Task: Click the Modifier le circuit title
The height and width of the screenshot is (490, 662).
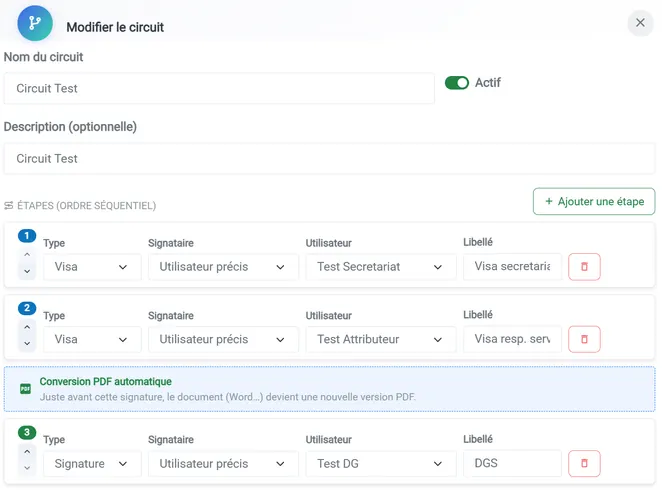Action: click(115, 27)
